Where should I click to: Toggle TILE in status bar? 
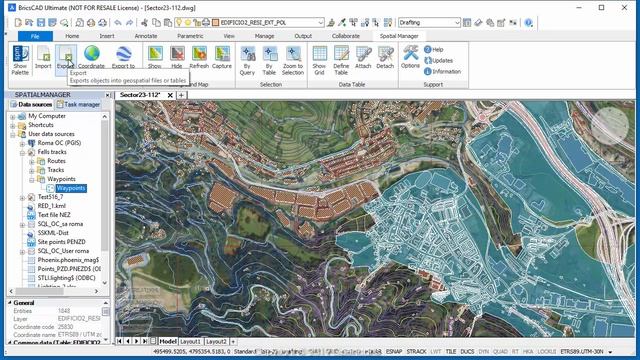(451, 351)
